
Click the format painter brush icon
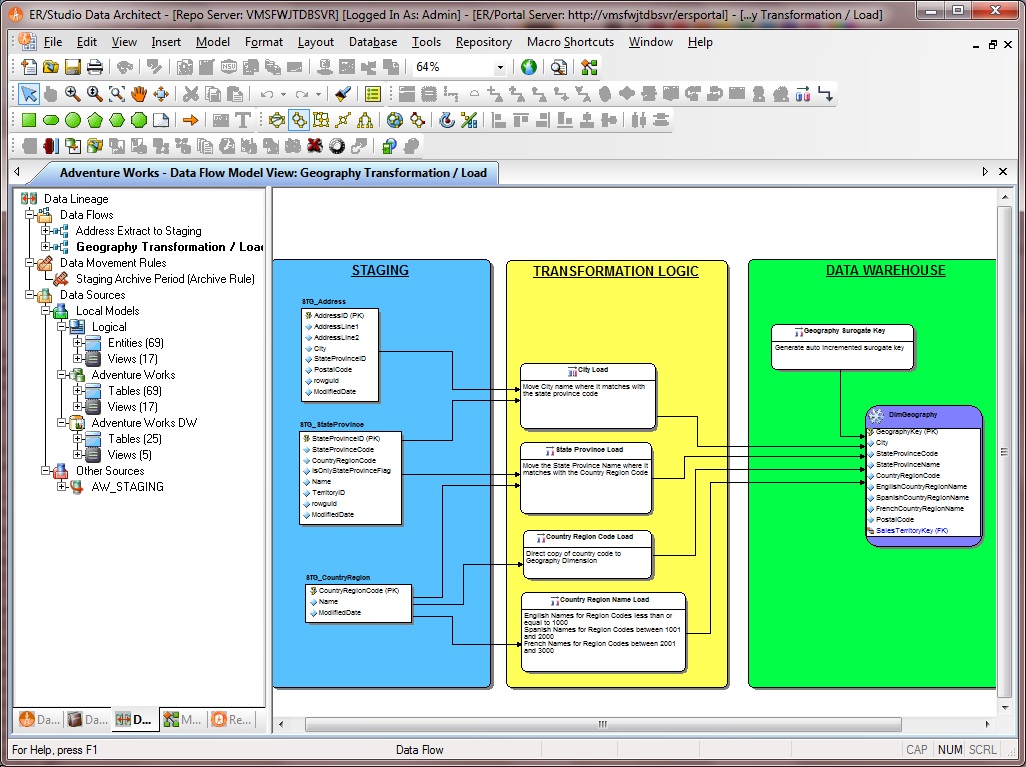pyautogui.click(x=342, y=94)
